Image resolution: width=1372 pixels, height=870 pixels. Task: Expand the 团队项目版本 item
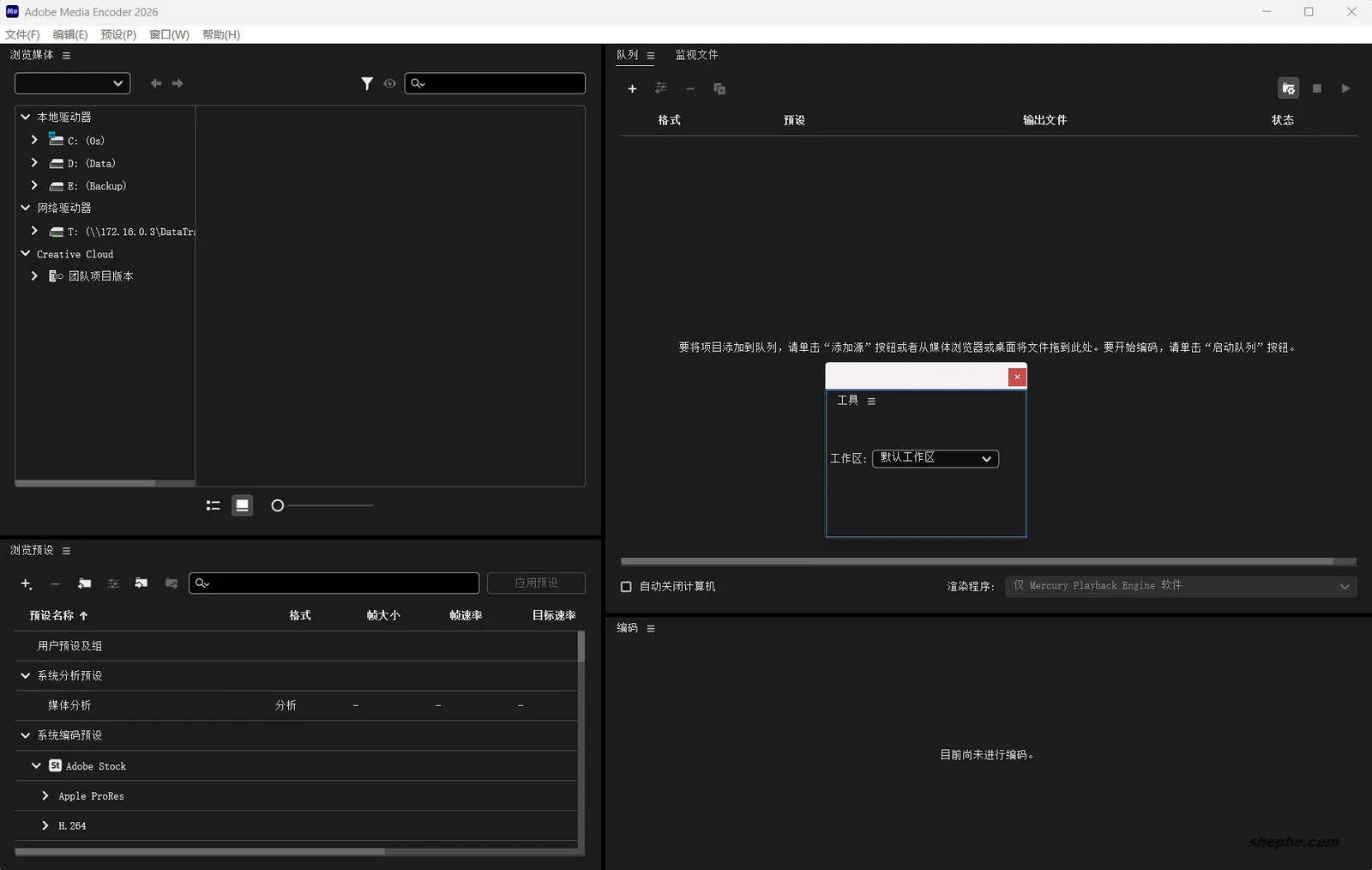click(34, 276)
